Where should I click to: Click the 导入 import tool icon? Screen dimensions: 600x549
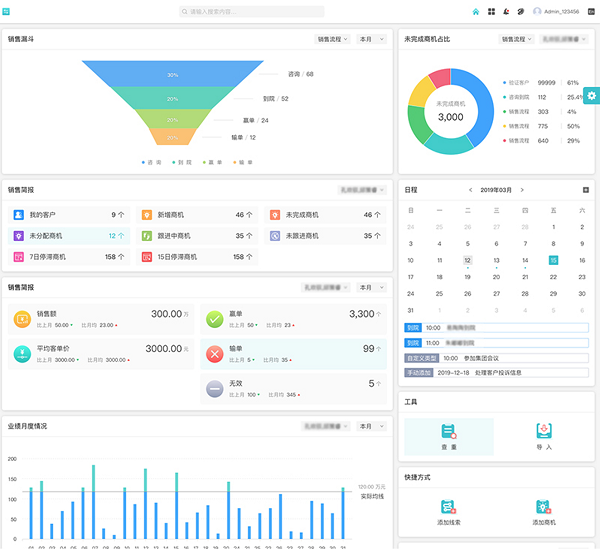(x=544, y=431)
